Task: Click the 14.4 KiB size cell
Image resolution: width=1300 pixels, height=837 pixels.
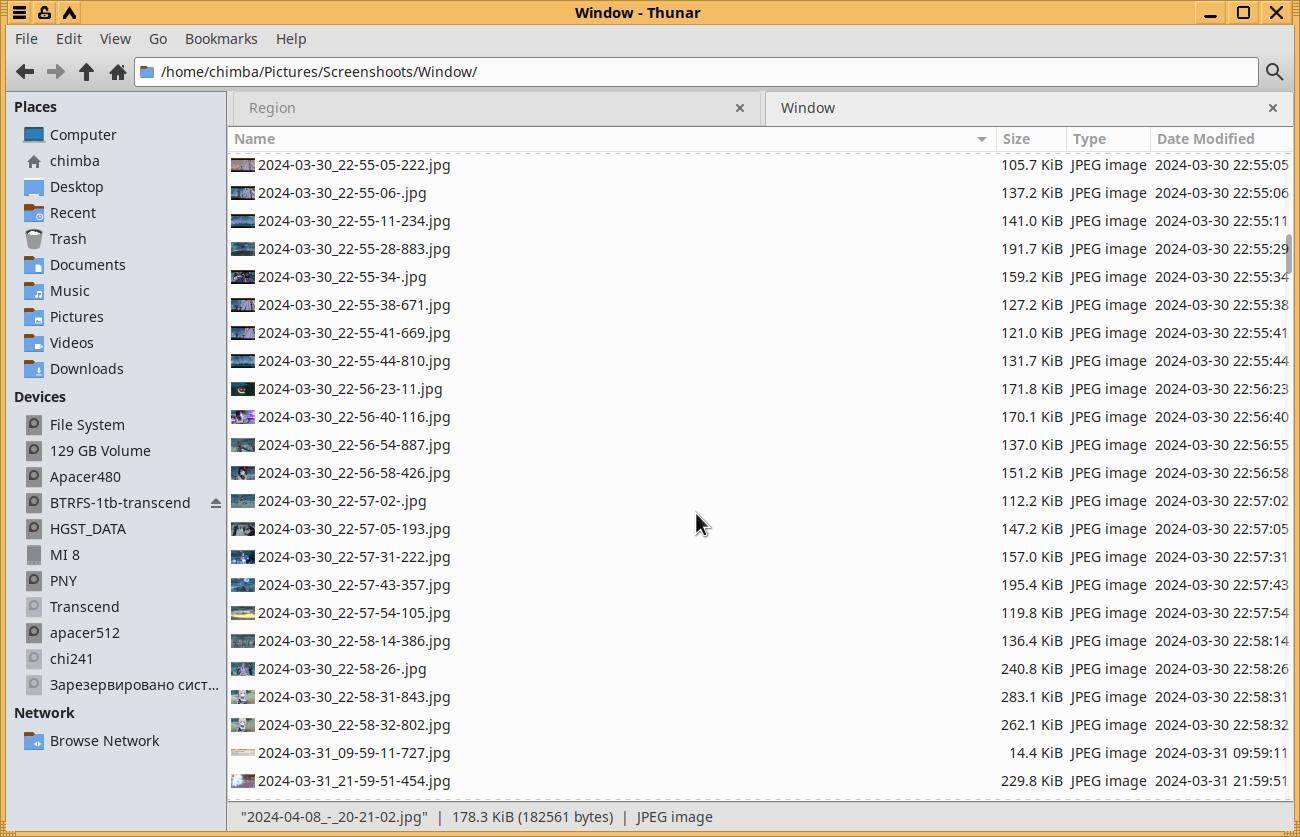Action: (1036, 753)
